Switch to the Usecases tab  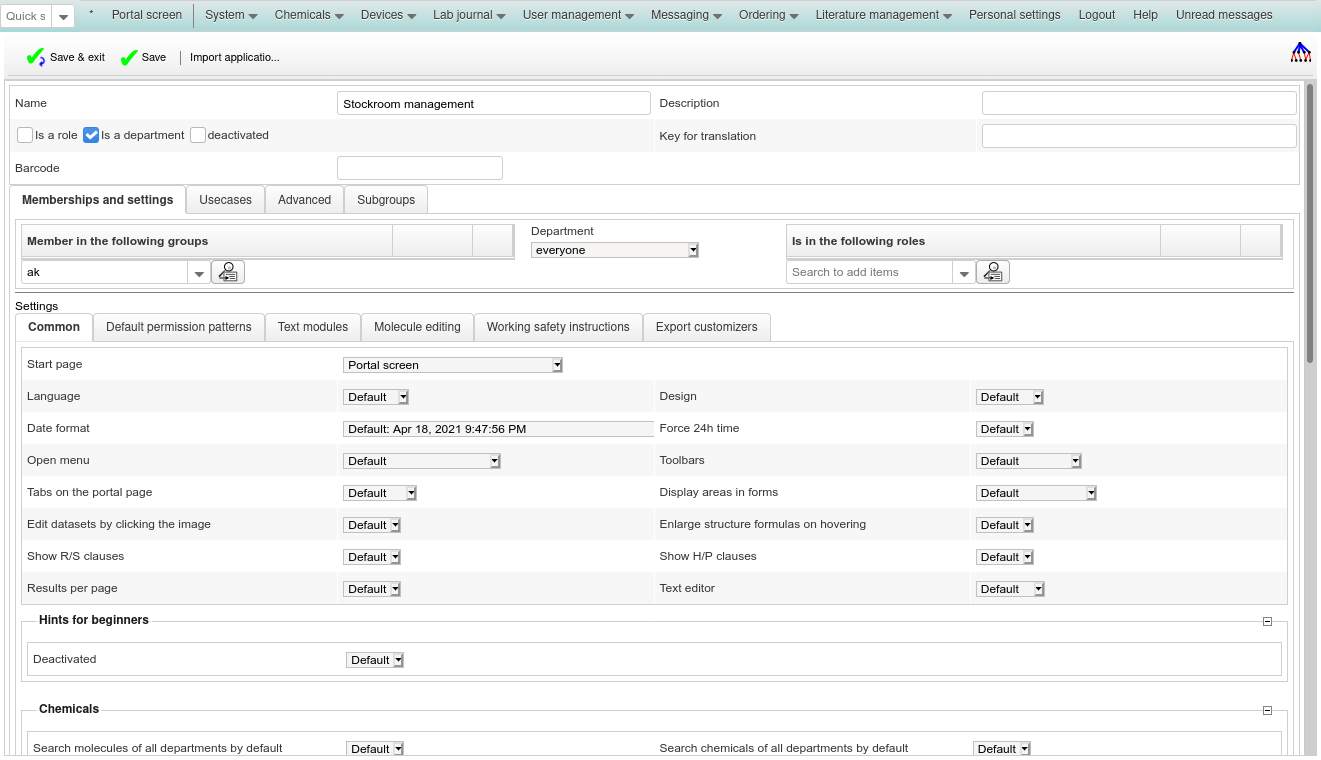[225, 200]
